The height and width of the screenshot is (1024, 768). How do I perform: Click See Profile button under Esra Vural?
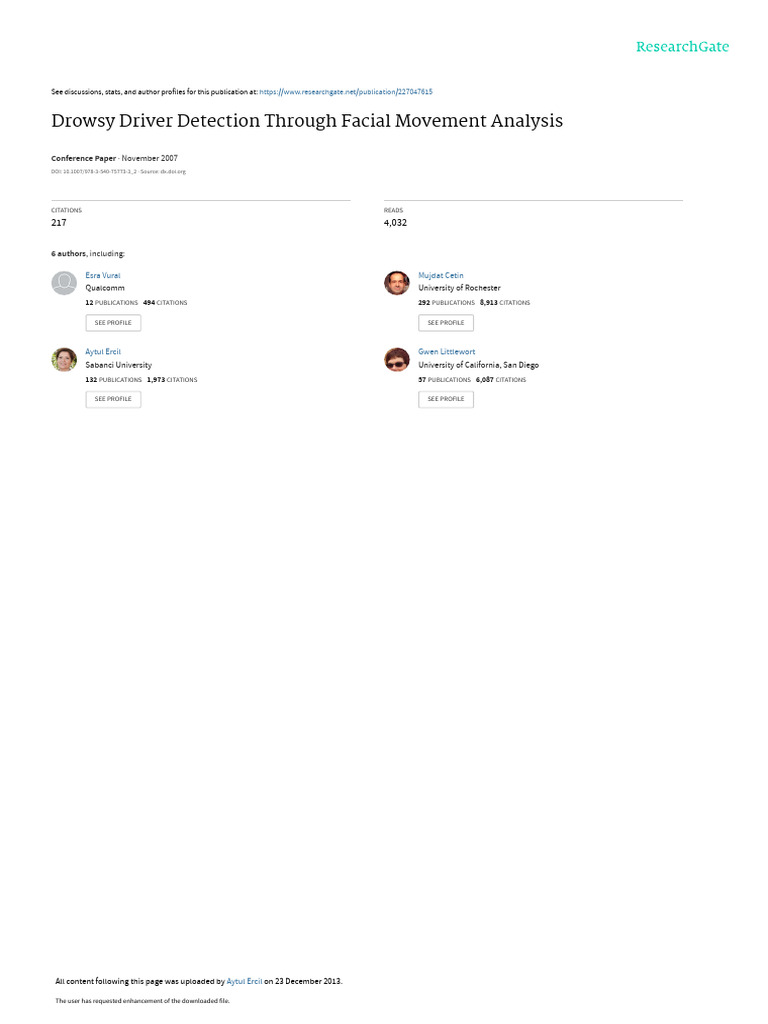point(113,323)
